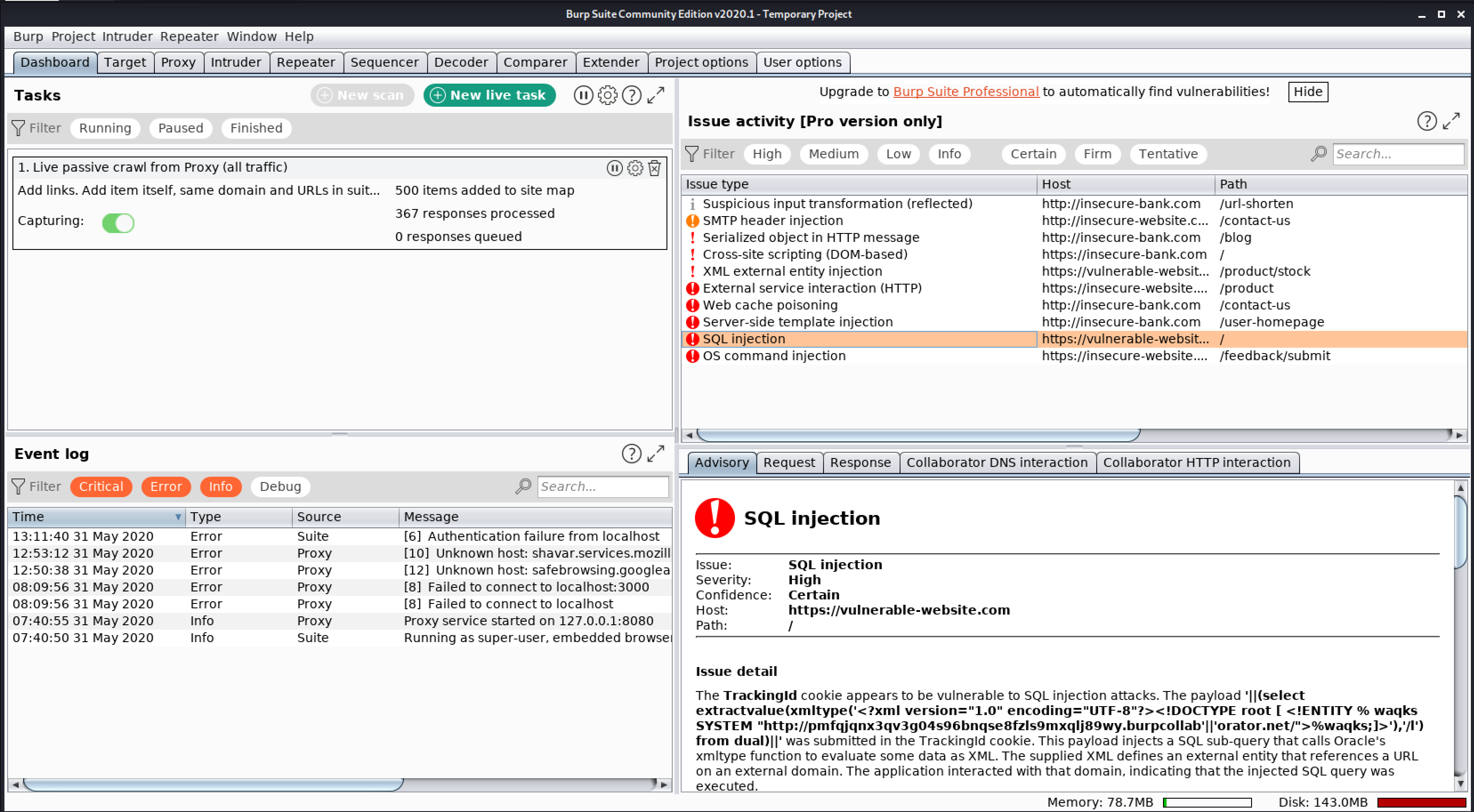
Task: Pause all tasks using the Tasks pause icon
Action: 583,95
